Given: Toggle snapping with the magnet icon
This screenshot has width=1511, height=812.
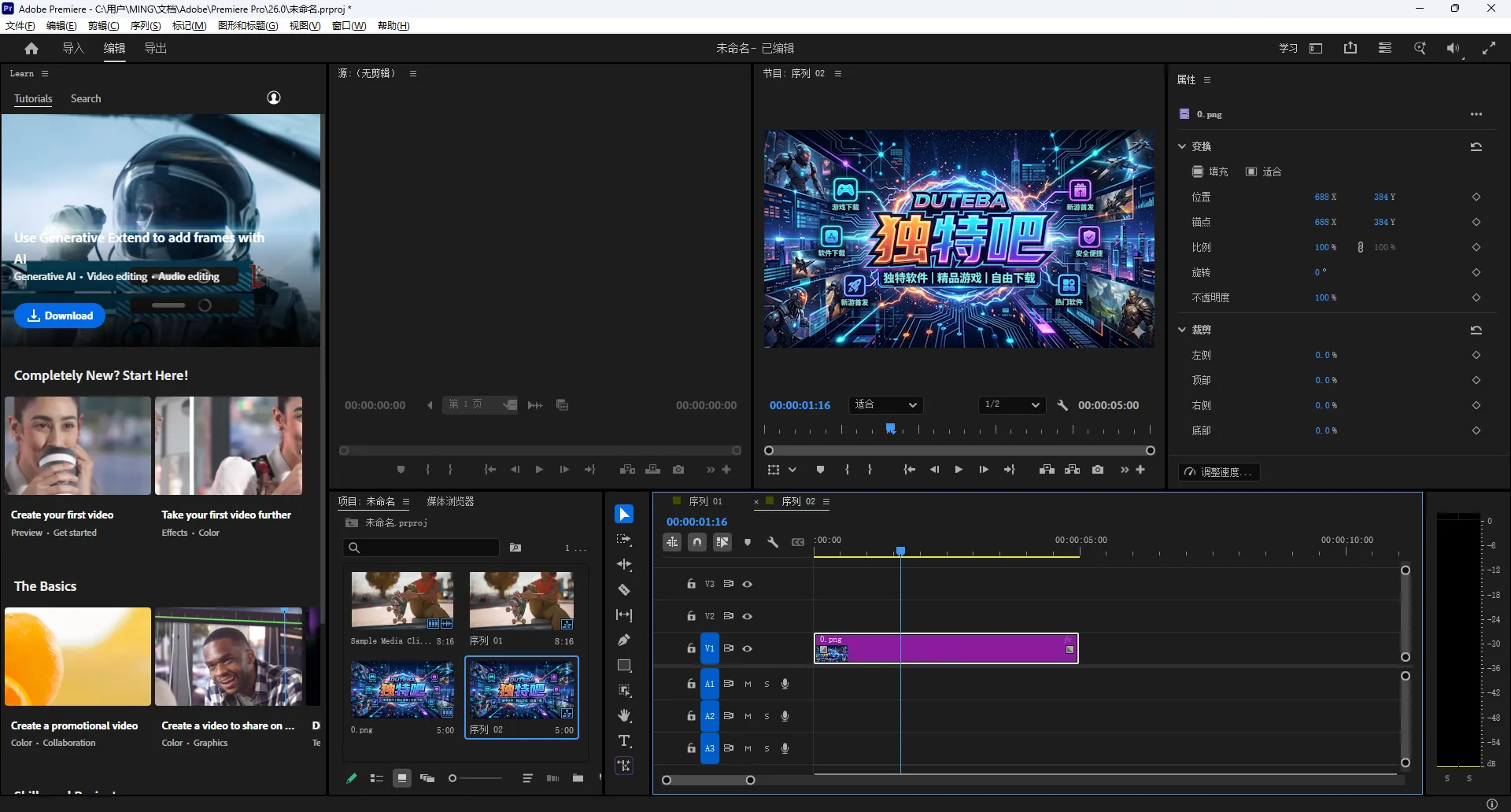Looking at the screenshot, I should point(696,541).
